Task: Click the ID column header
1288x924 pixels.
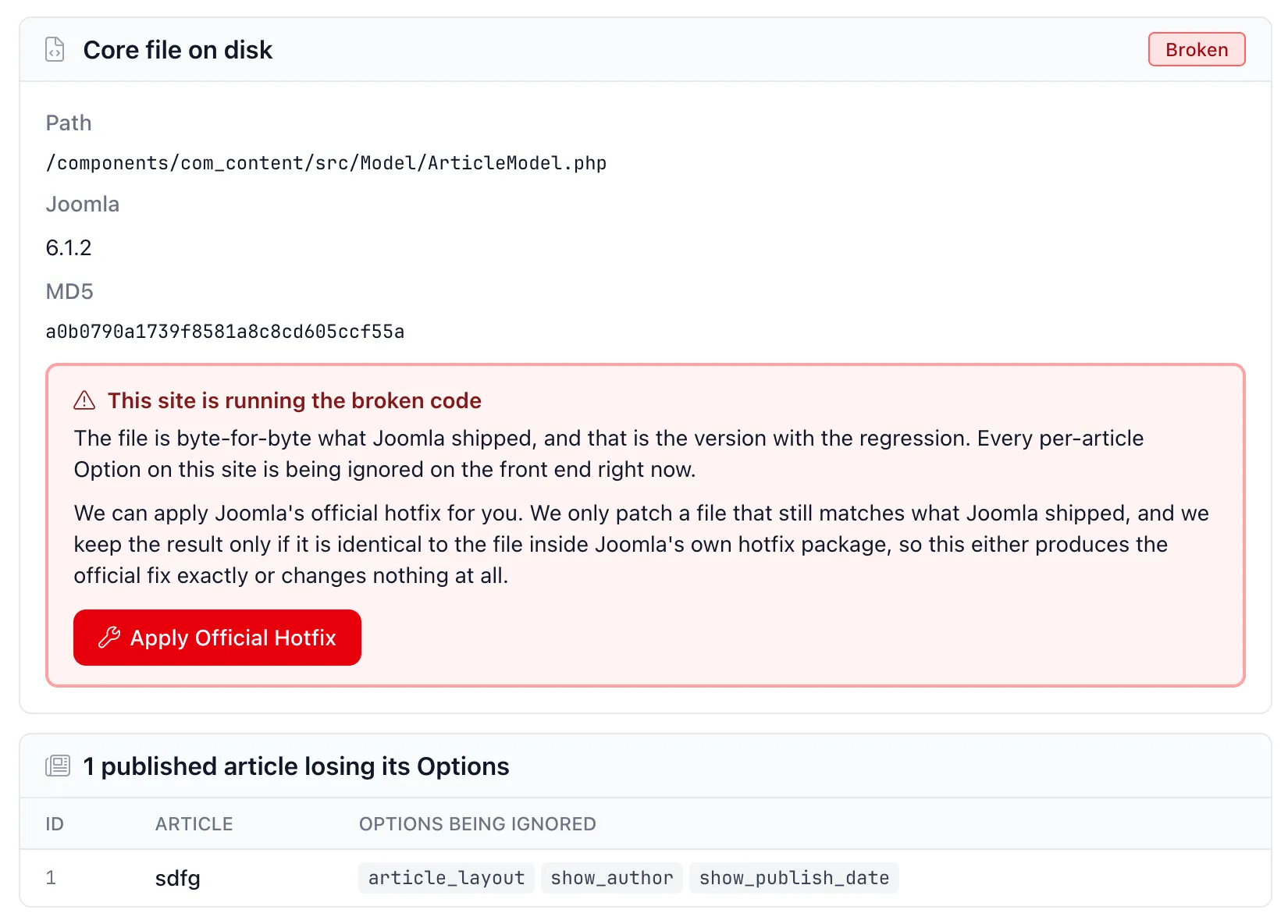Action: [x=55, y=824]
